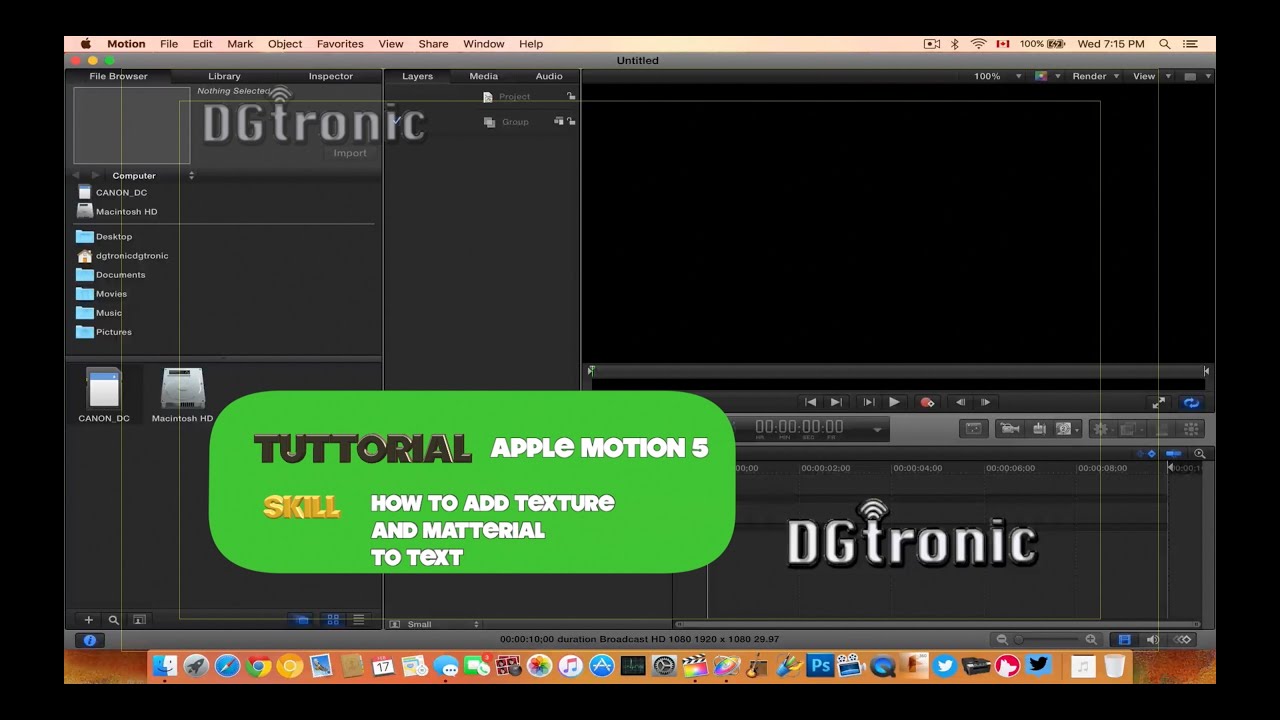Click the Import button

350,153
